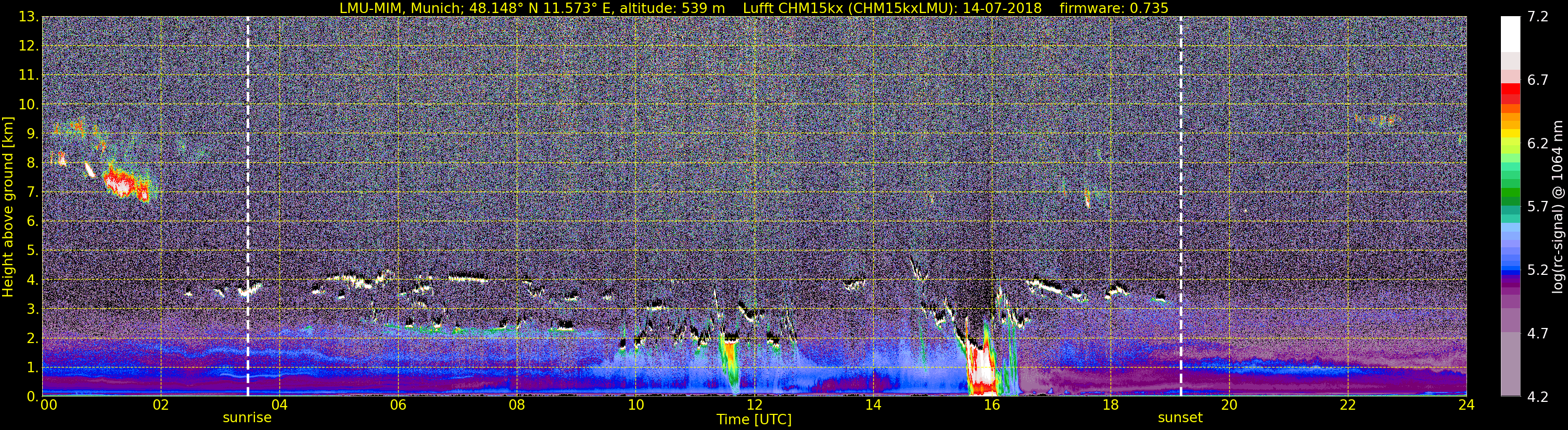Click the '24' time axis tick label
Viewport: 1568px width, 430px height.
pos(1467,406)
